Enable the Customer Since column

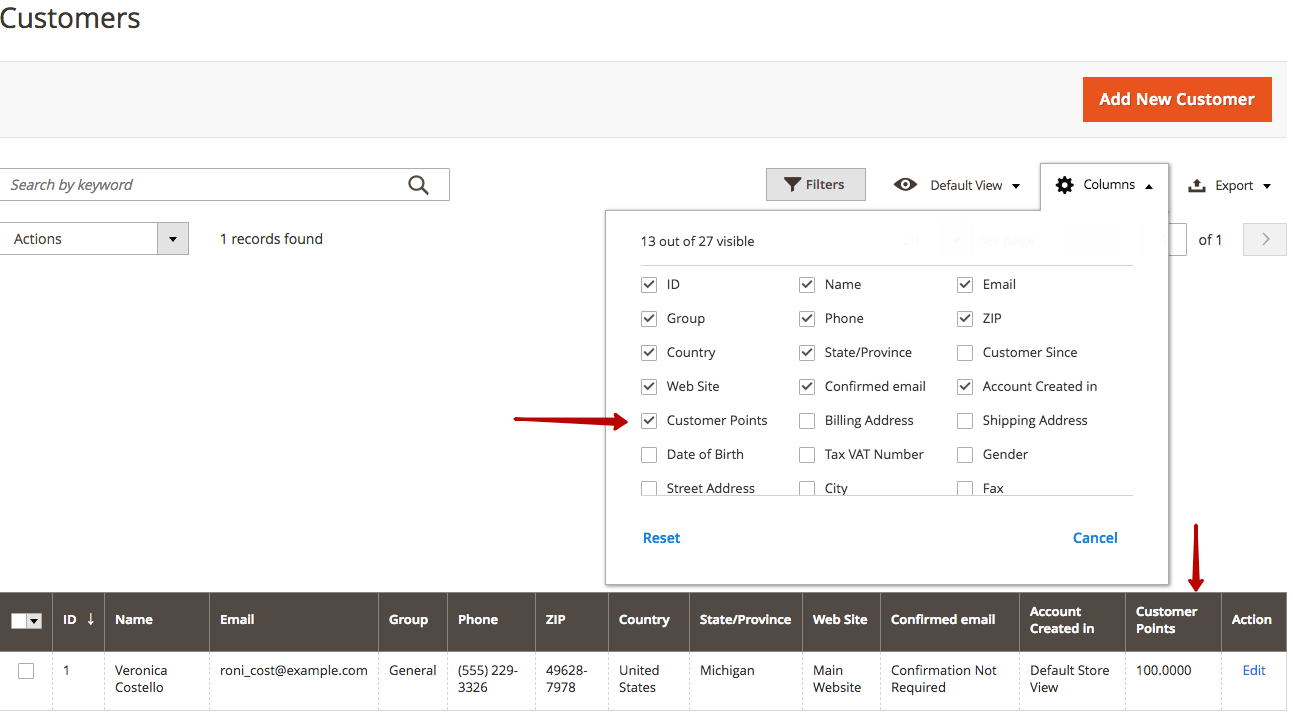click(x=965, y=353)
